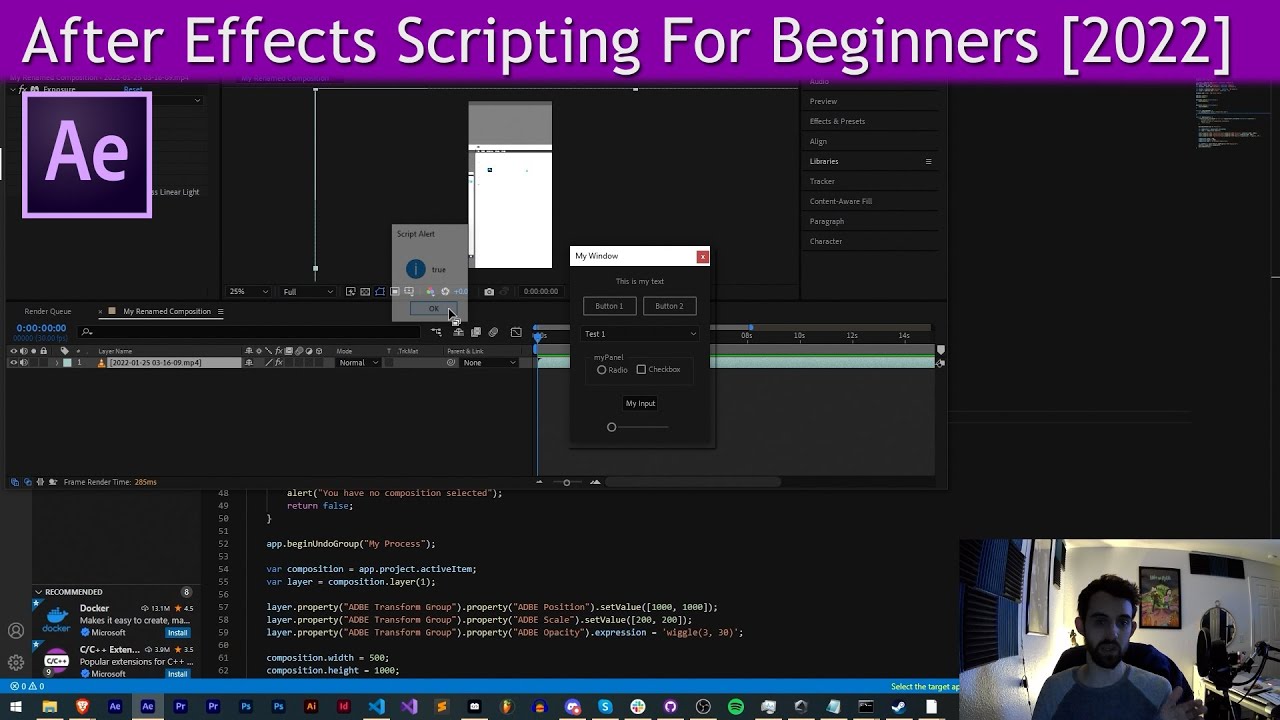This screenshot has width=1280, height=720.
Task: Click the 0:00:00:00 current time display in timeline
Action: pos(41,328)
